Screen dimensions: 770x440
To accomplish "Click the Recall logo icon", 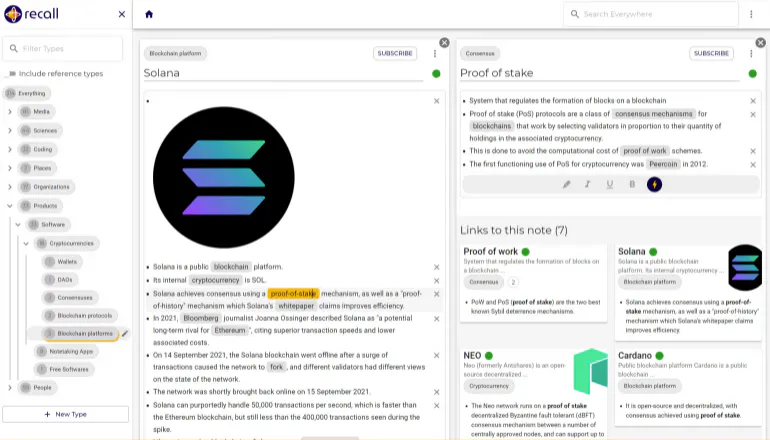I will click(13, 14).
